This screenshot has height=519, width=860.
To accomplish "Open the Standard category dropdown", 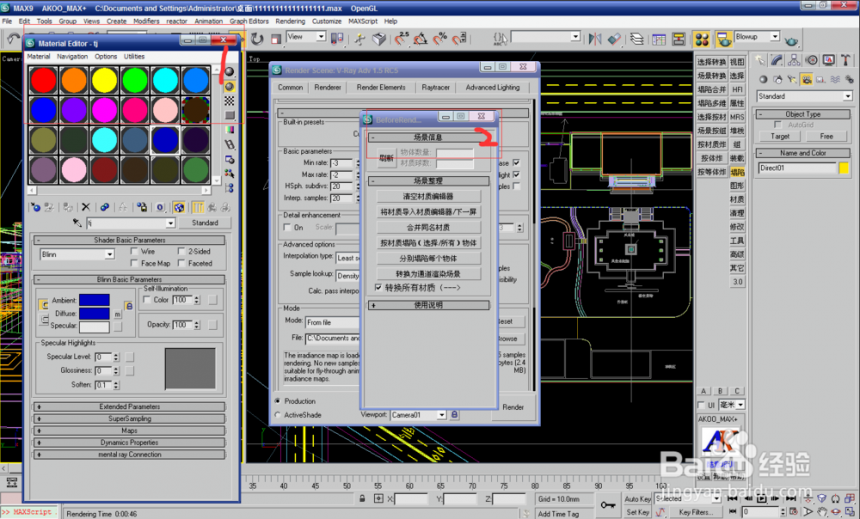I will (x=847, y=96).
